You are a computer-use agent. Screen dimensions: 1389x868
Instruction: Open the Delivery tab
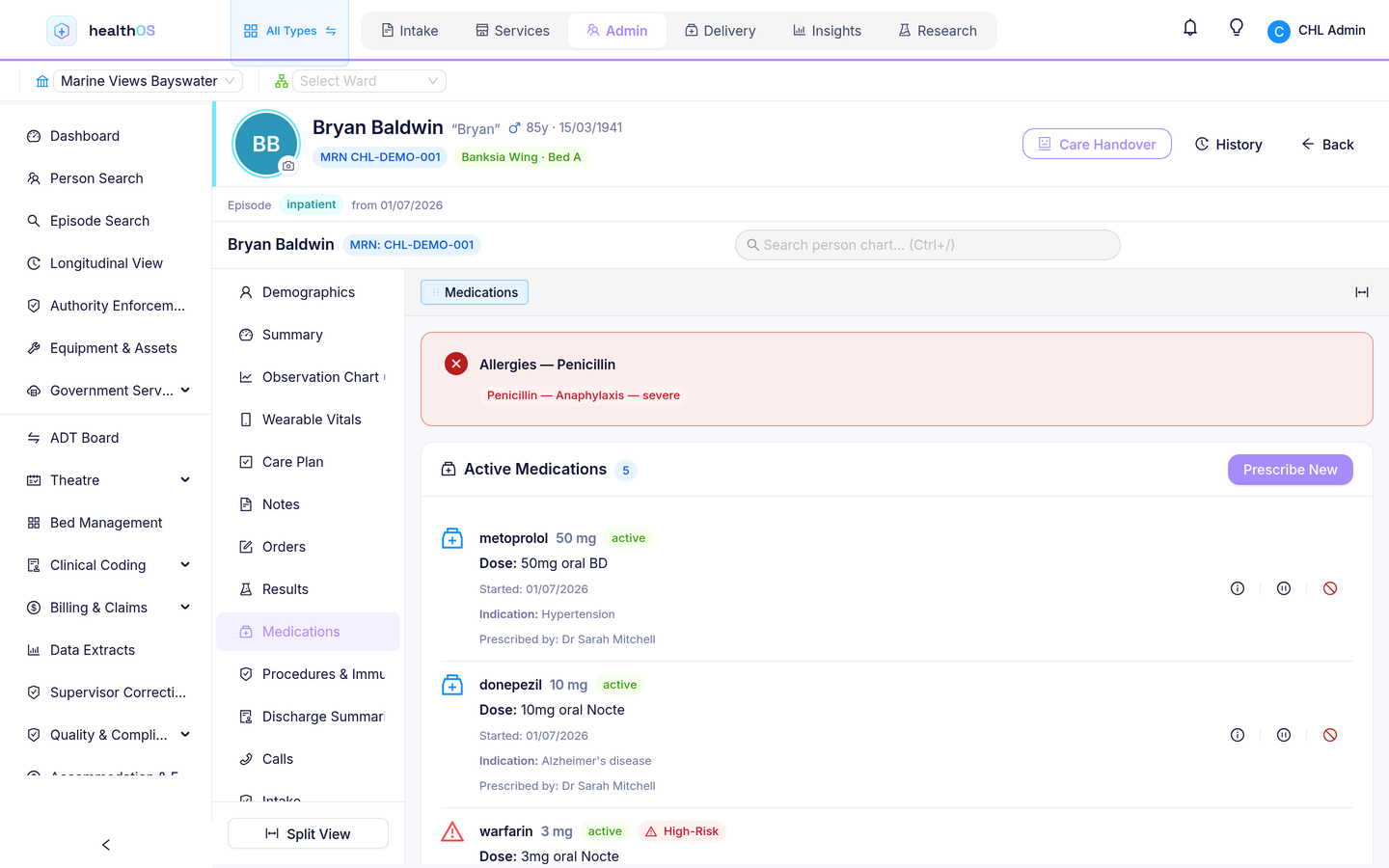pos(721,31)
